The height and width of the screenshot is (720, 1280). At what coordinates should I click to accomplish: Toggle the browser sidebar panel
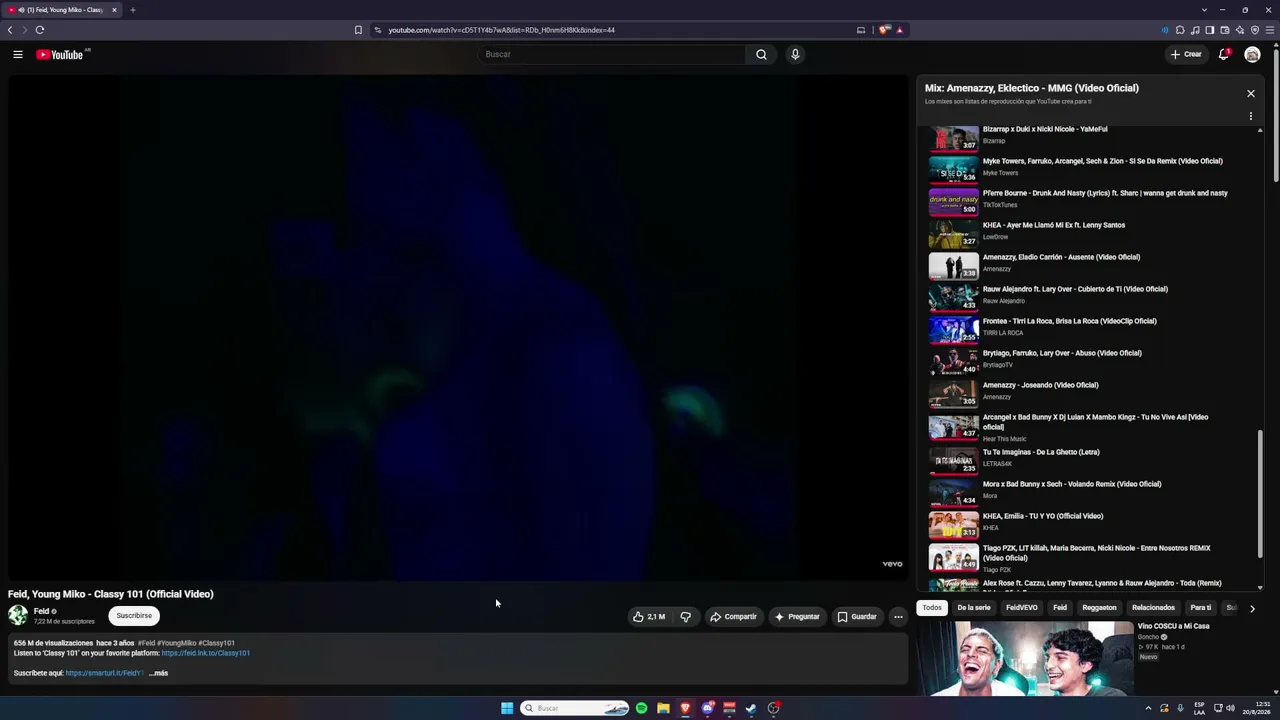coord(1210,30)
